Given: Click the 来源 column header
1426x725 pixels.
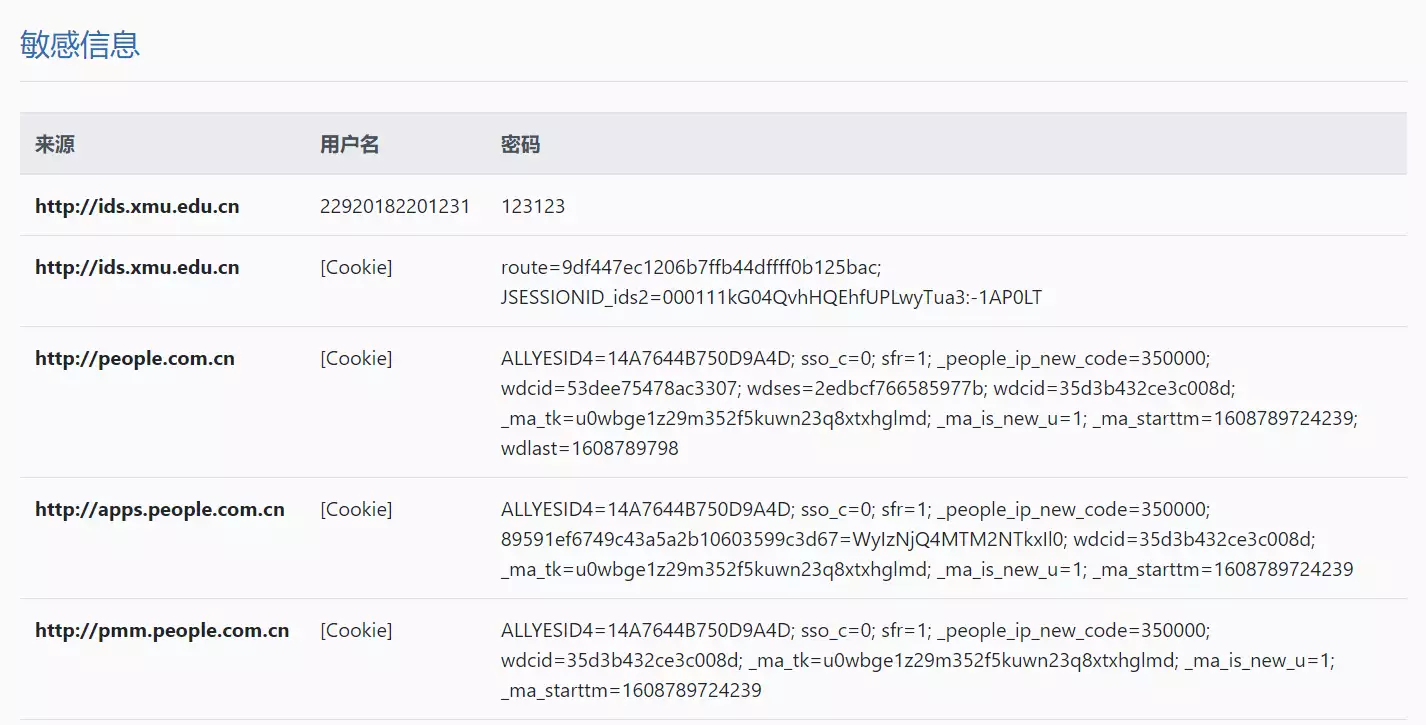Looking at the screenshot, I should tap(55, 144).
